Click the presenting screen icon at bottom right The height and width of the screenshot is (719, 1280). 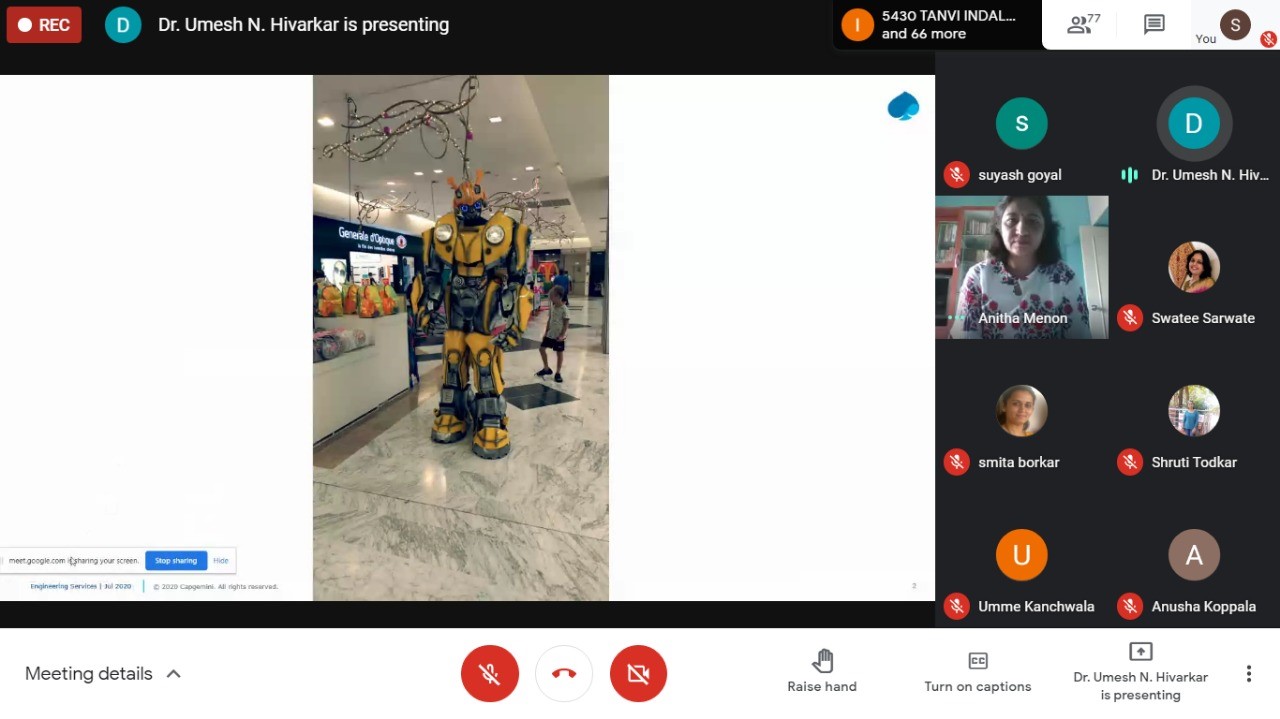[1140, 652]
